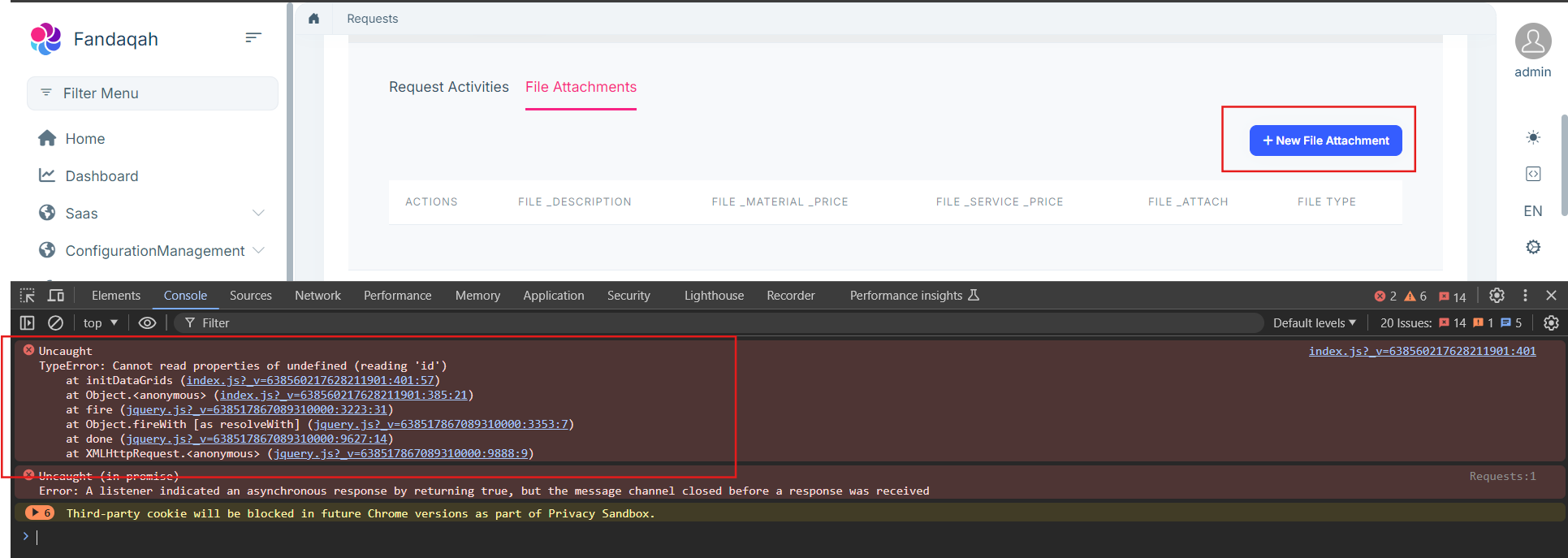This screenshot has height=558, width=1568.
Task: Go to home breadcrumb icon
Action: click(x=314, y=19)
